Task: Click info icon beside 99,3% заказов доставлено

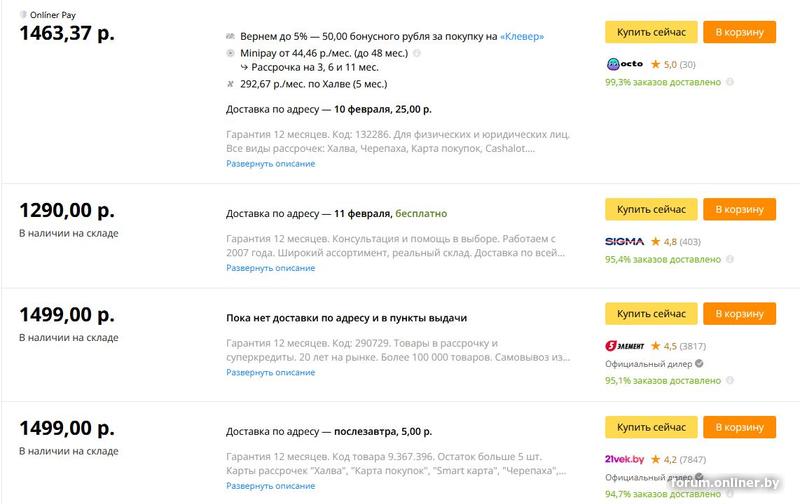Action: (730, 82)
